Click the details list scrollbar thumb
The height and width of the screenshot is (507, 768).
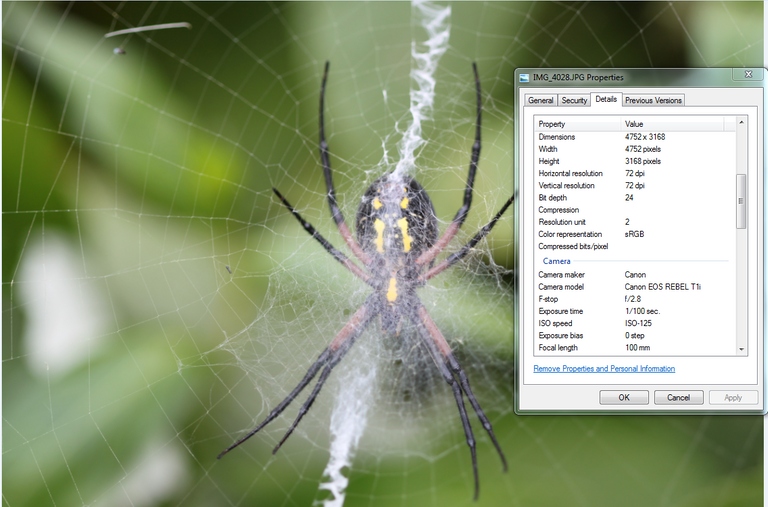[742, 201]
